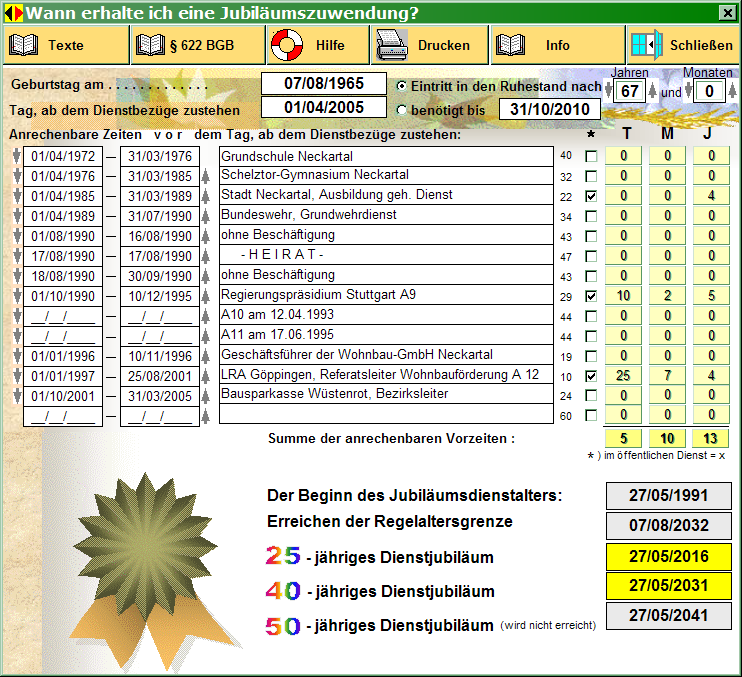This screenshot has width=742, height=677.
Task: Click the yellow 25-year jubilee date 27/05/2016
Action: [x=668, y=557]
